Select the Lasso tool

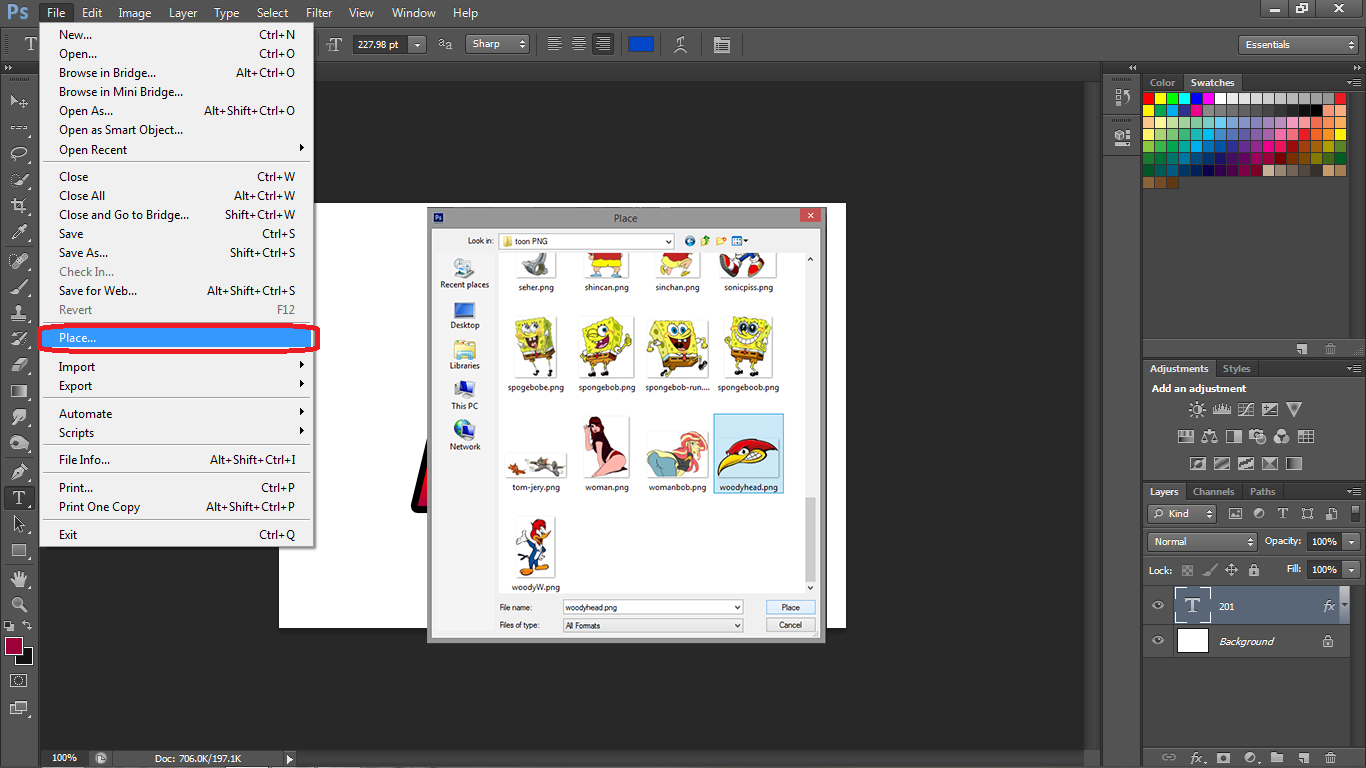[x=19, y=153]
